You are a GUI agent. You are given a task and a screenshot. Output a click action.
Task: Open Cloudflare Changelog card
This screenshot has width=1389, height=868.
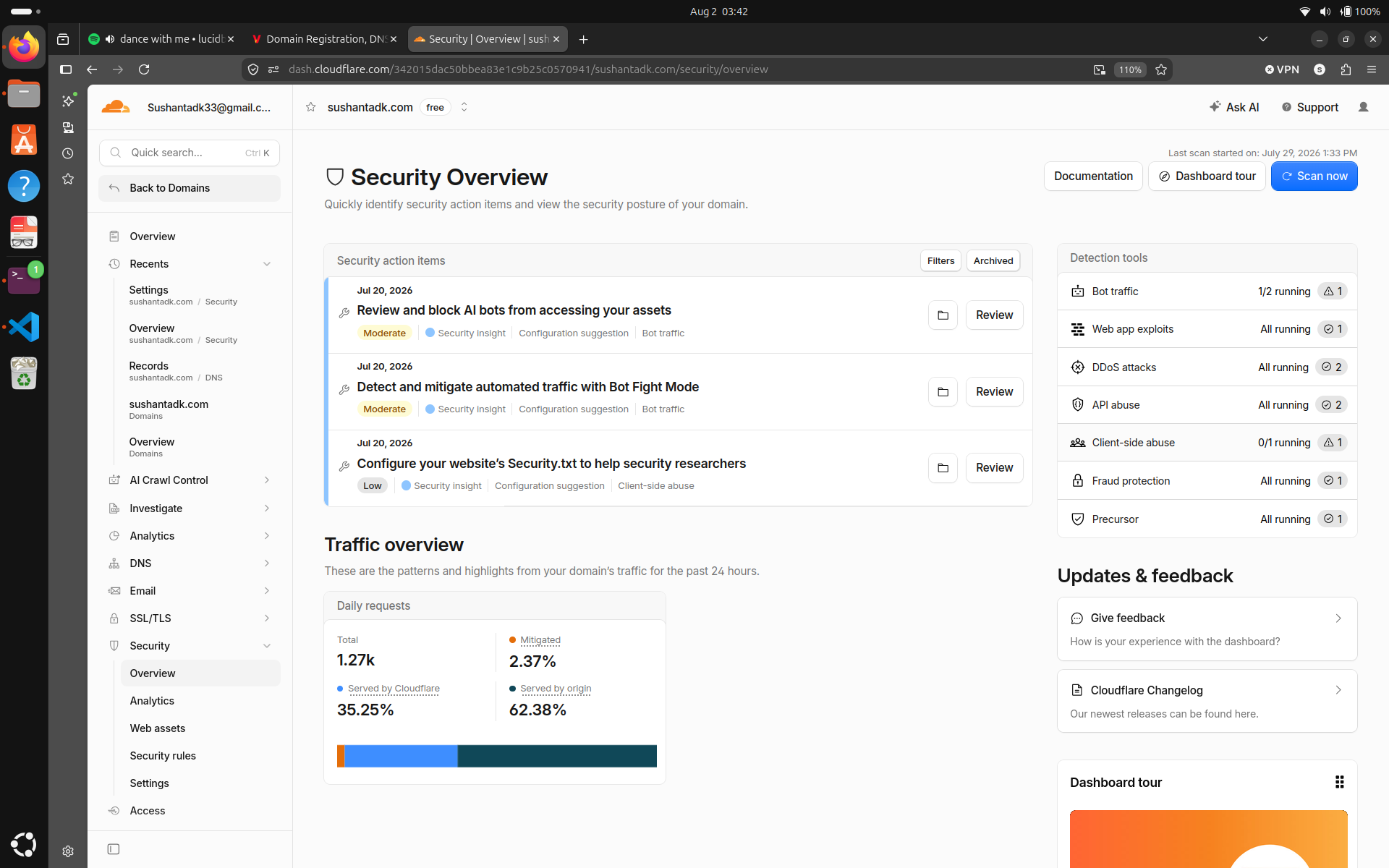[x=1207, y=701]
